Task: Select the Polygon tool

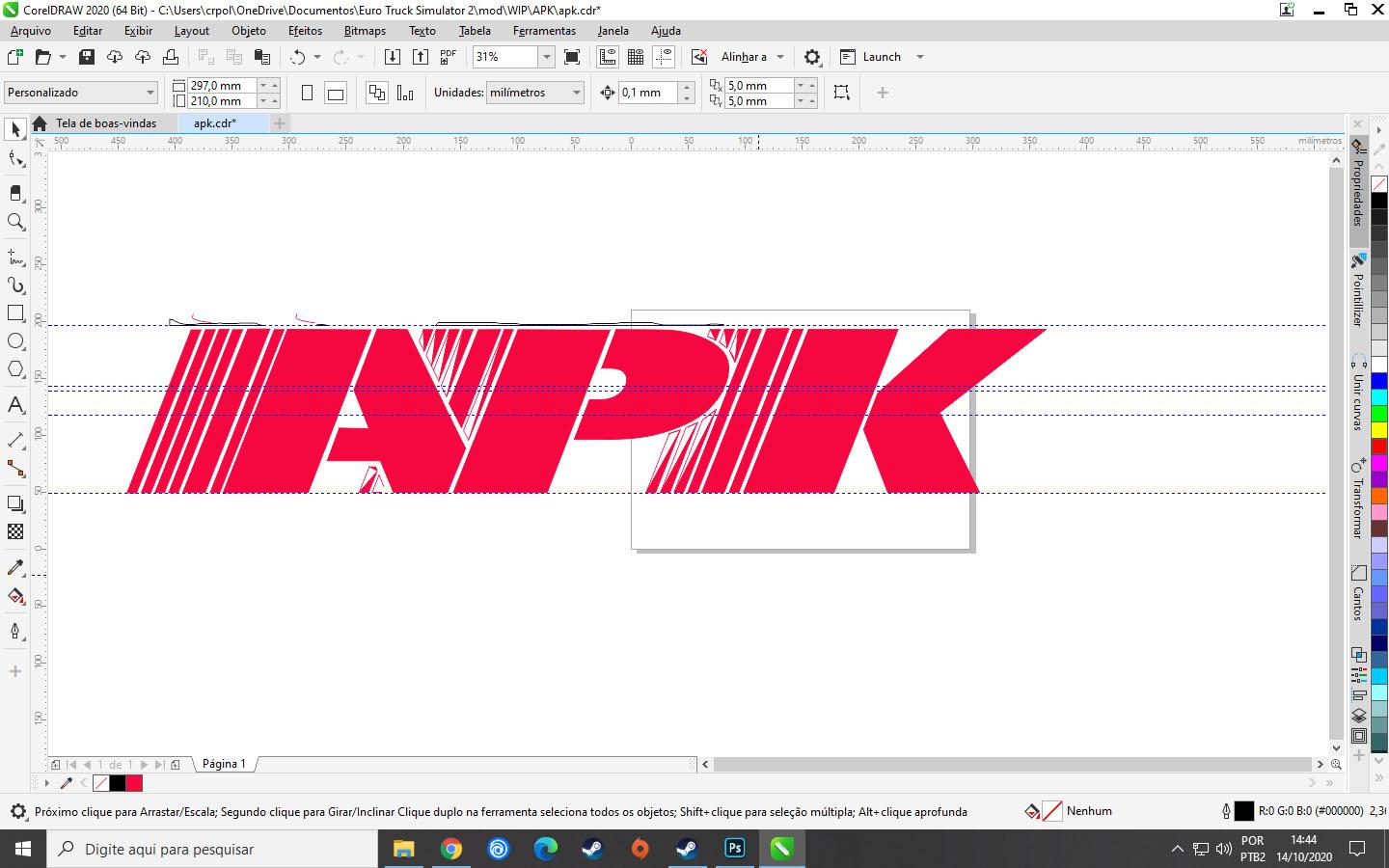Action: click(x=15, y=369)
